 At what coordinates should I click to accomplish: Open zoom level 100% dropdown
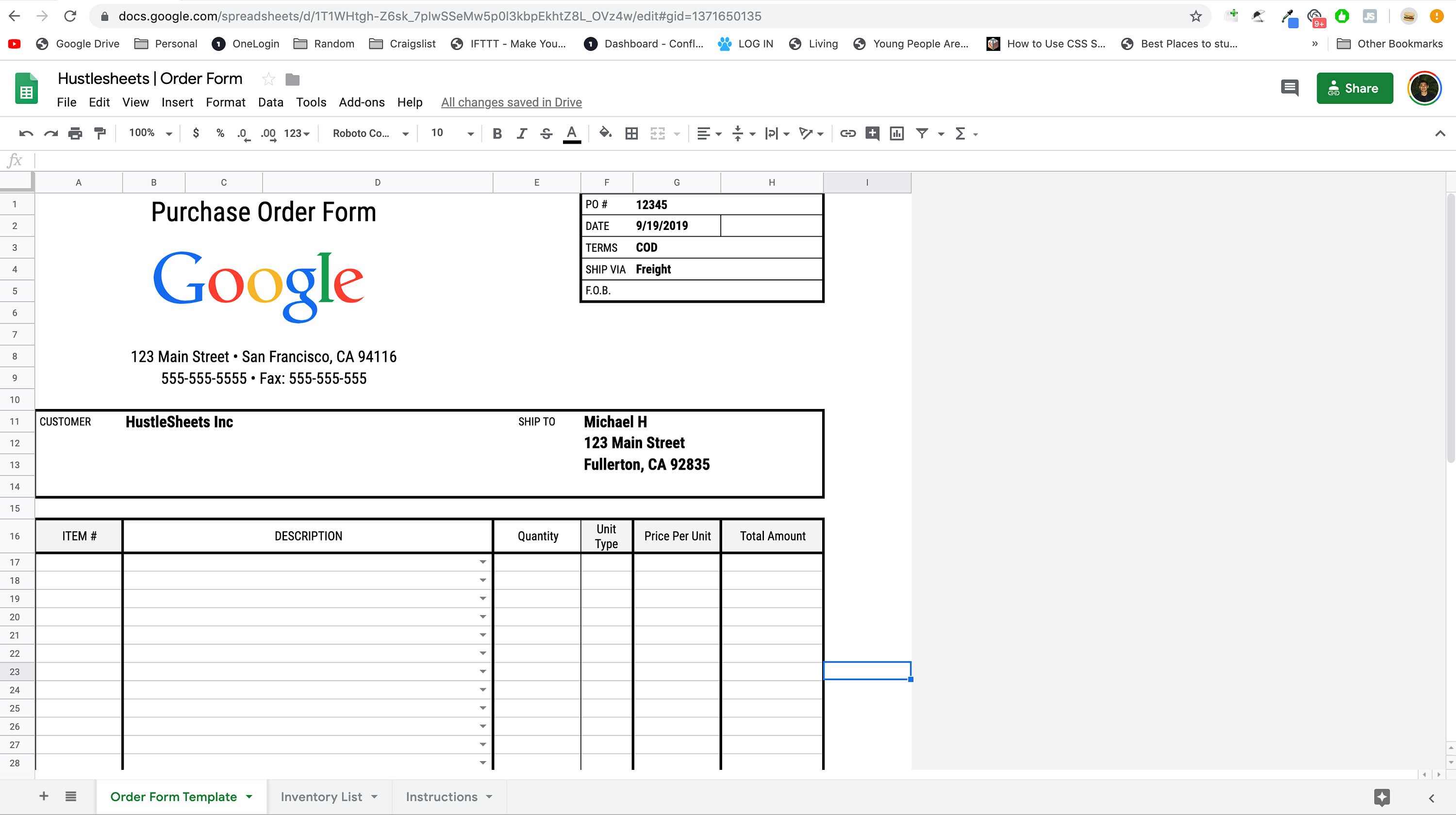pyautogui.click(x=150, y=133)
